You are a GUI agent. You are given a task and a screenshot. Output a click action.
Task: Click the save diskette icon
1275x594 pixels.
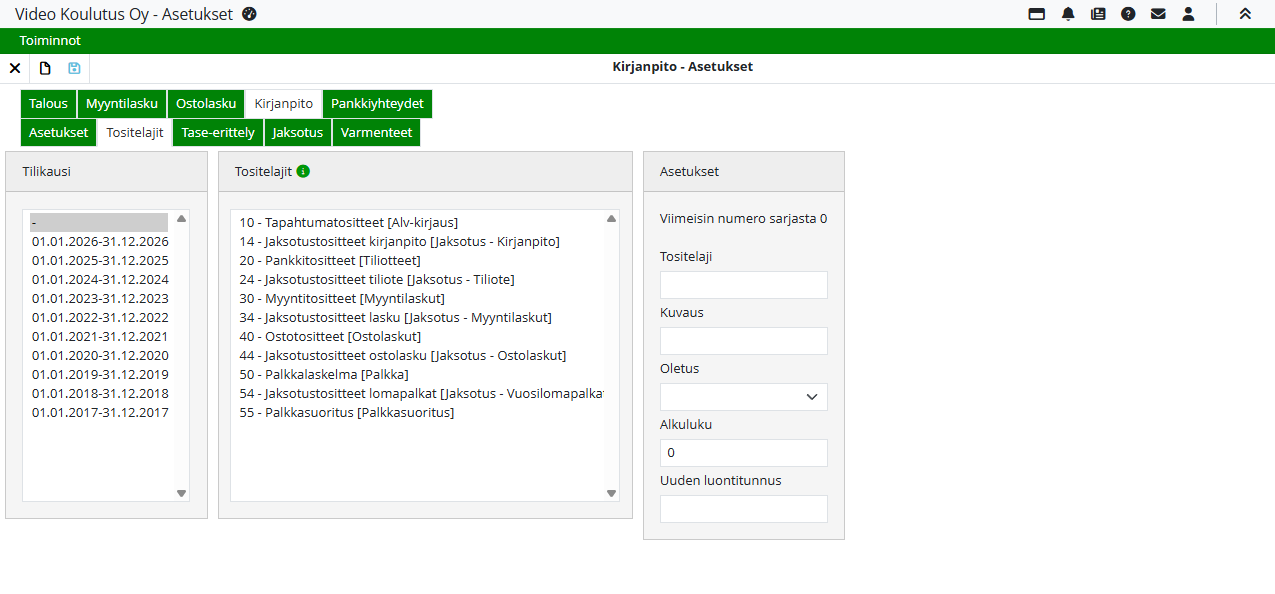click(74, 68)
